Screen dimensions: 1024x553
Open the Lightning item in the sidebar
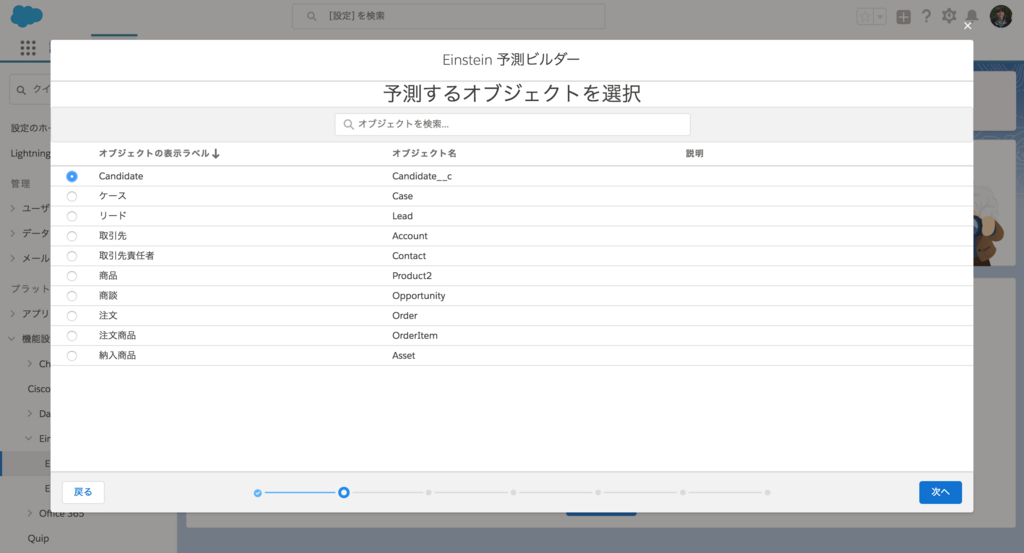tap(30, 153)
